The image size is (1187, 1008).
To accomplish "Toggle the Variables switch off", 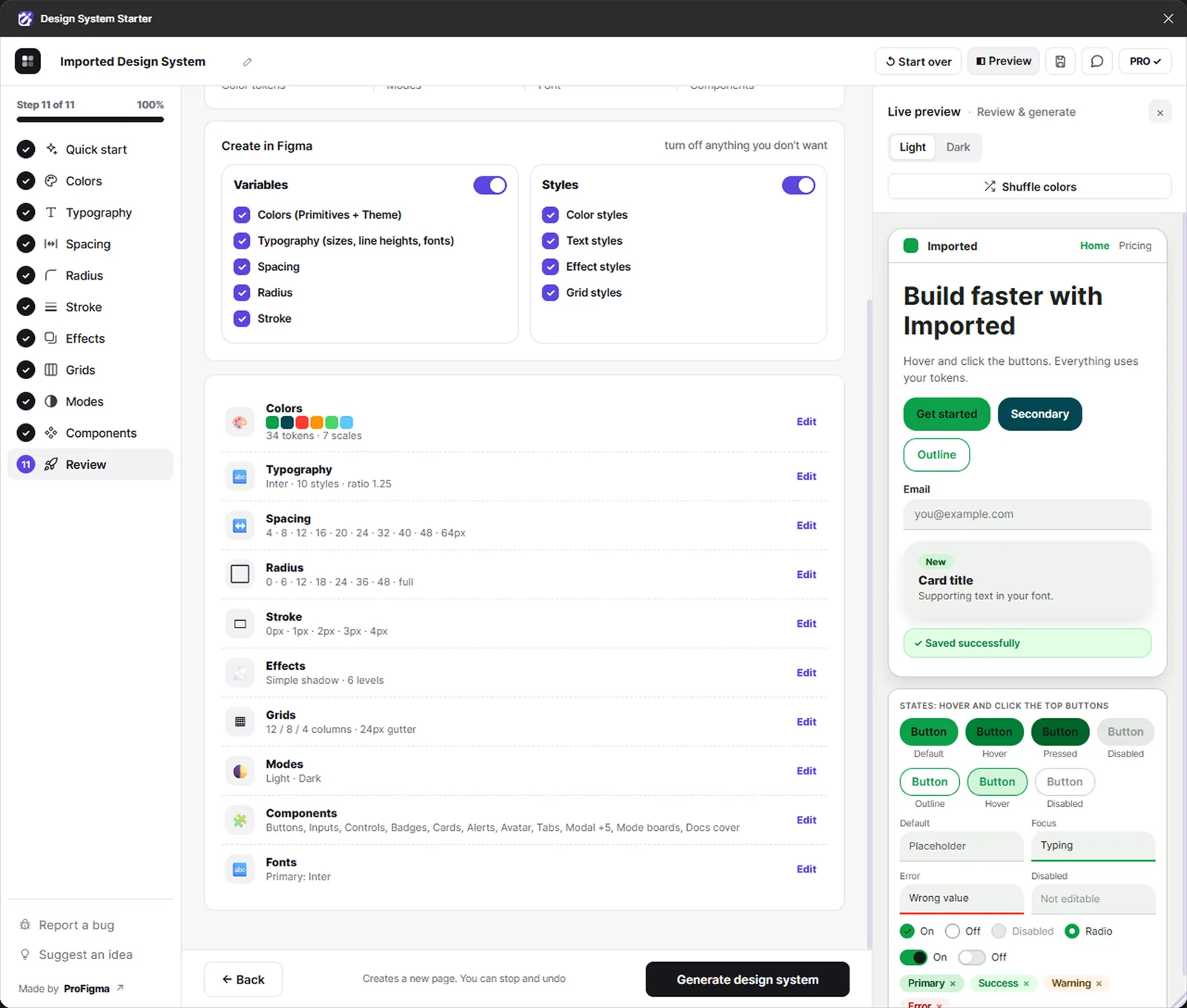I will [x=490, y=185].
